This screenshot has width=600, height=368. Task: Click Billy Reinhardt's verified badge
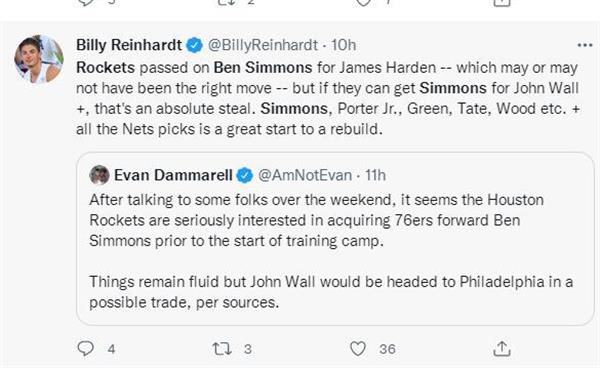click(x=194, y=46)
